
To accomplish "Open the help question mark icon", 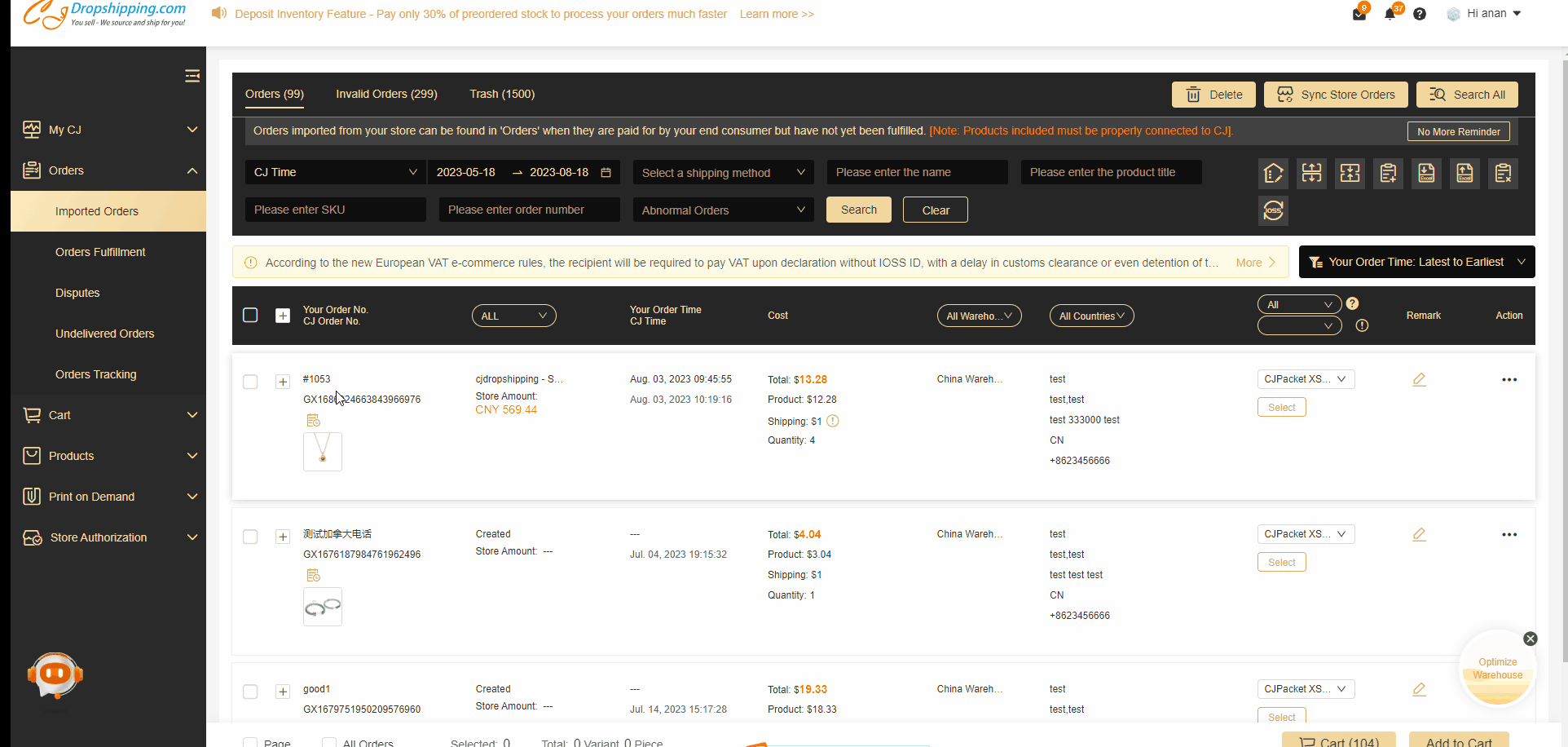I will click(1420, 14).
